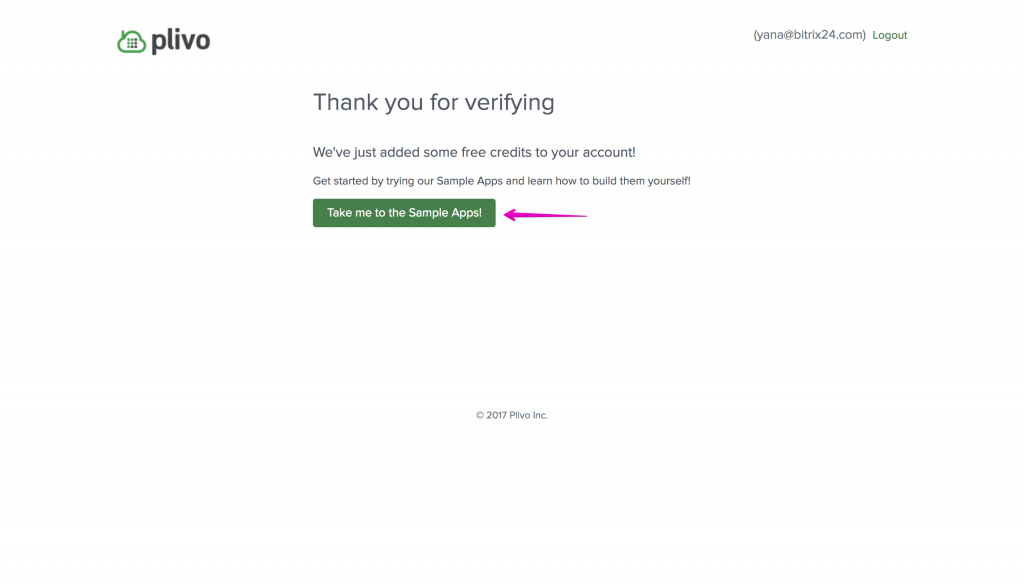This screenshot has height=587, width=1024.
Task: Open Sample Apps via the green button
Action: point(404,213)
